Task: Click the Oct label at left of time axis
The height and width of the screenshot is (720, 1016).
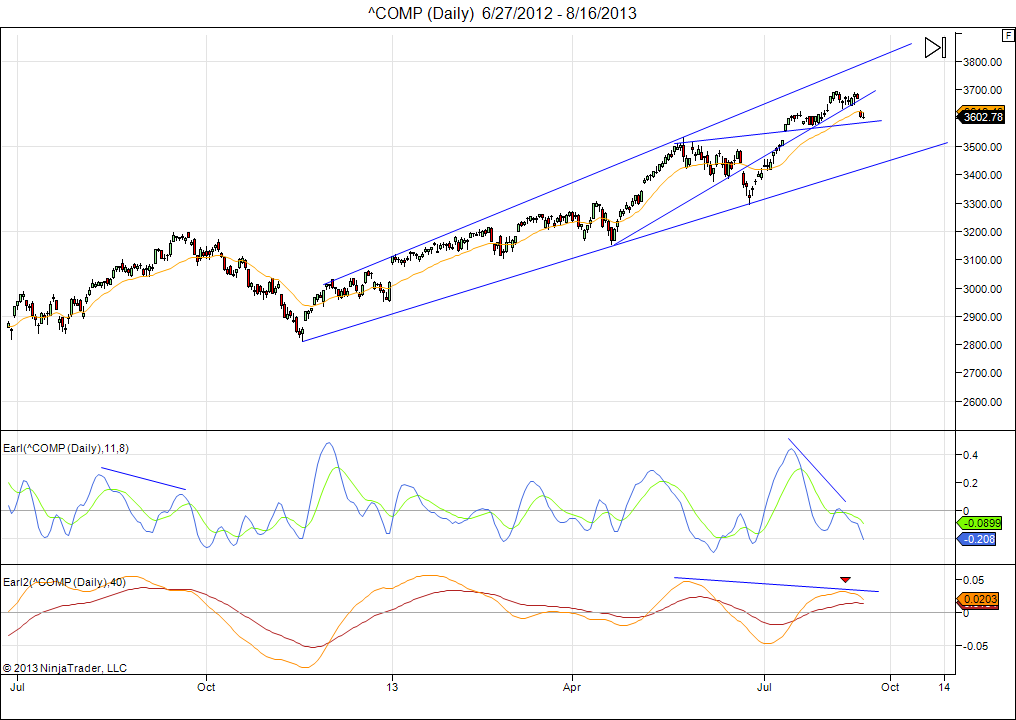Action: [206, 687]
